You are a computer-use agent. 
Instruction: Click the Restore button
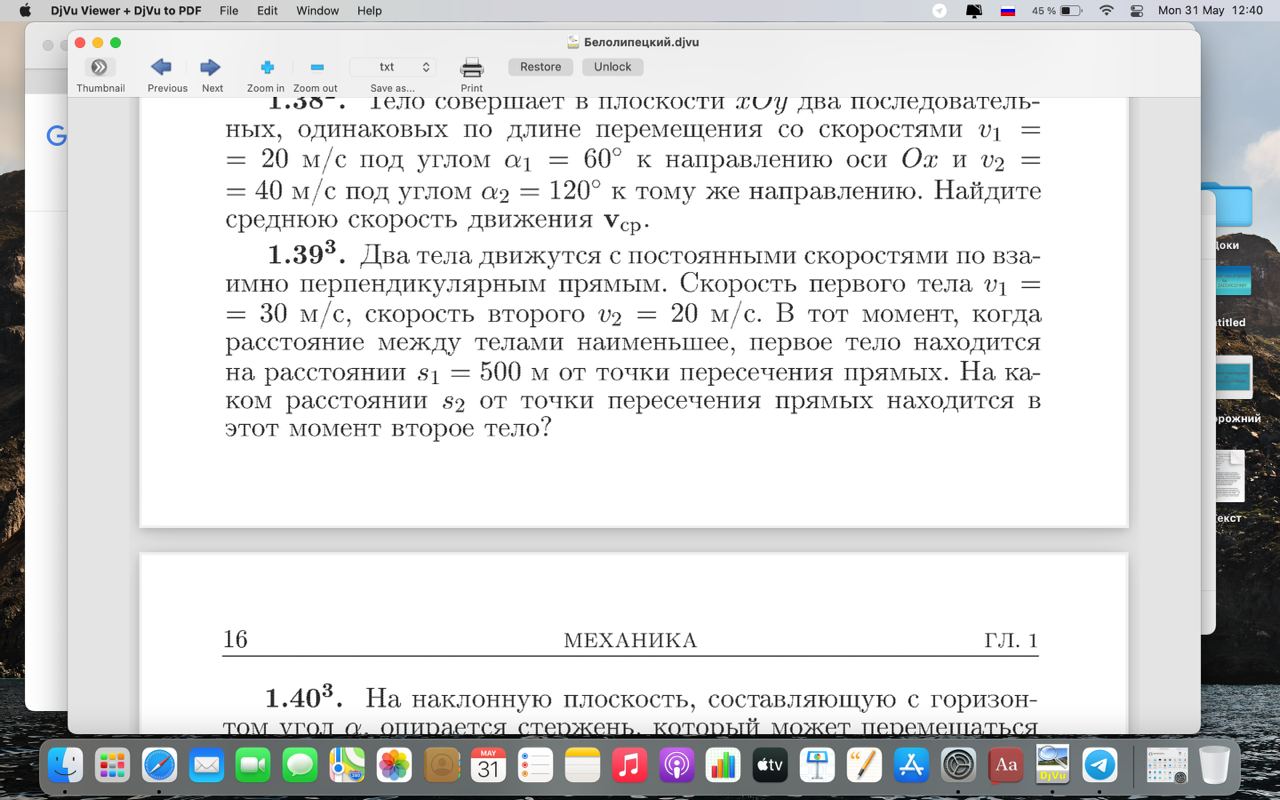[x=540, y=67]
